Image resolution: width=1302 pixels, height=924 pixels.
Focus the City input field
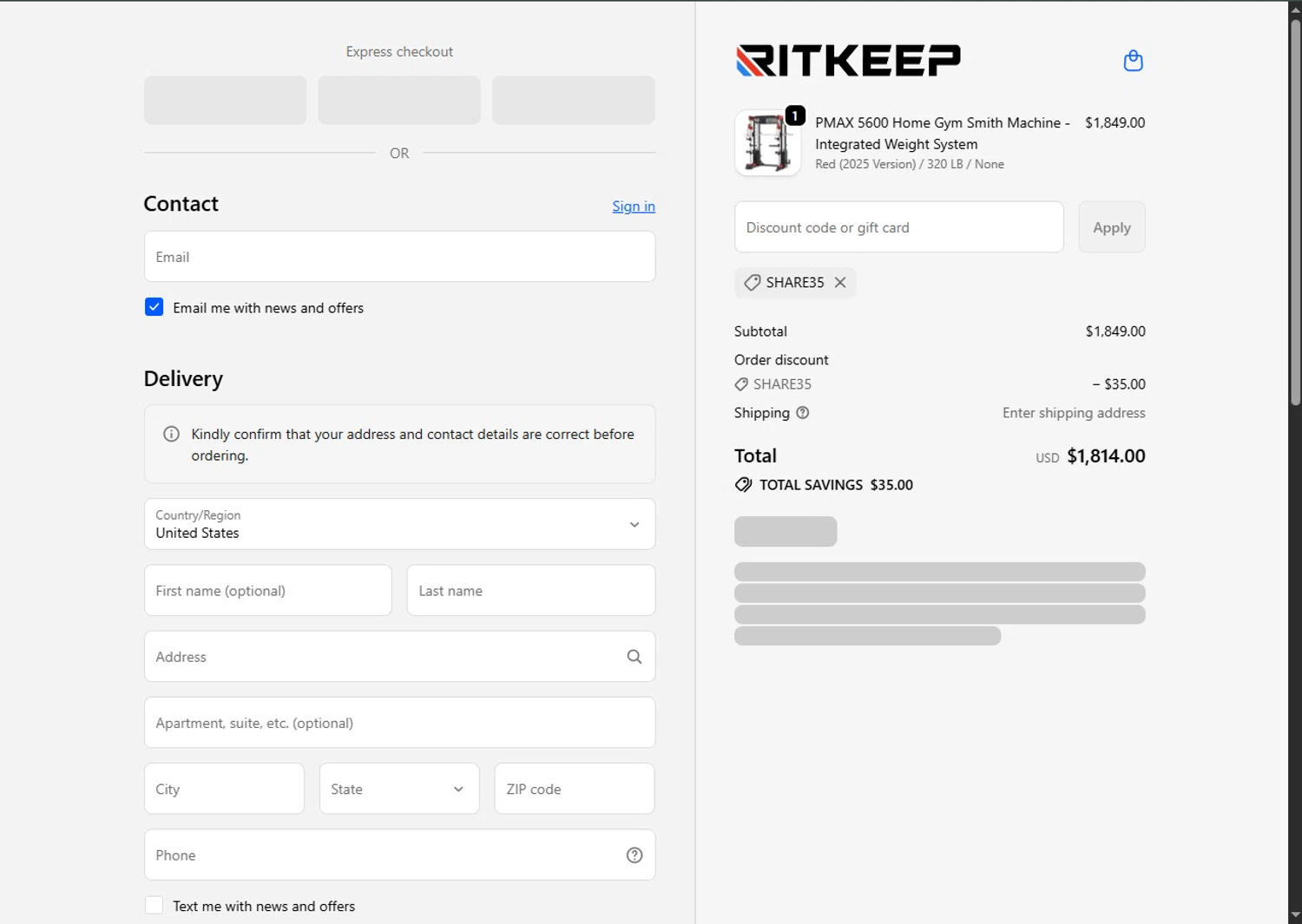[x=224, y=789]
